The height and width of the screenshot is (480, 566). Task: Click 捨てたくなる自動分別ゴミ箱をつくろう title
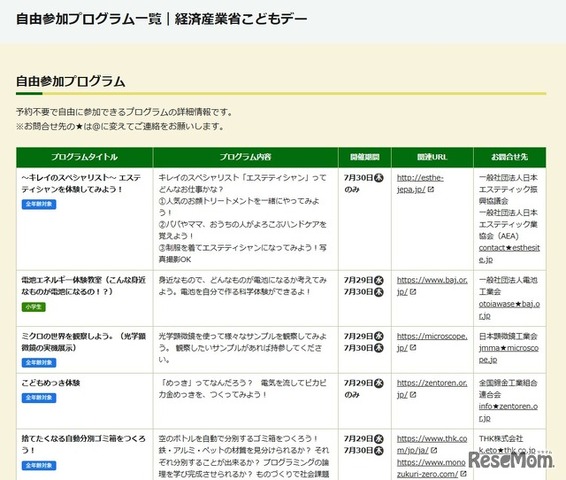(83, 444)
